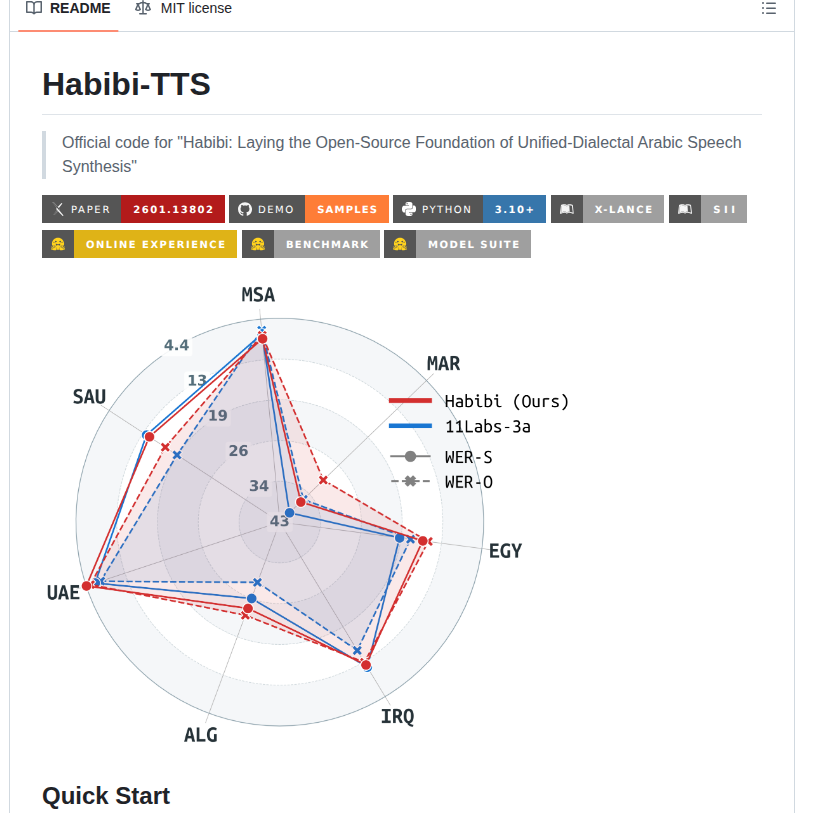This screenshot has width=814, height=813.
Task: Click the Hugging Face icon on ONLINE EXPERIENCE badge
Action: click(x=58, y=243)
